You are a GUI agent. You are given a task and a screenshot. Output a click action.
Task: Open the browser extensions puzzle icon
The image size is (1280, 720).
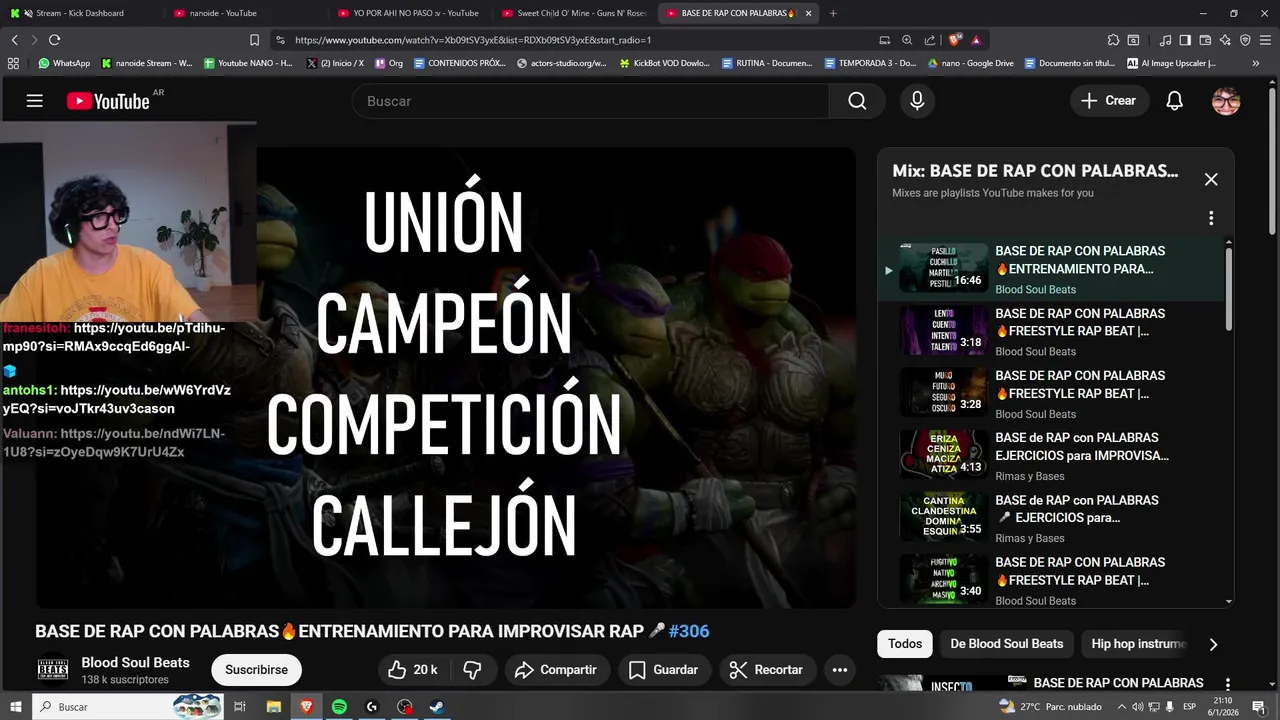tap(1113, 40)
